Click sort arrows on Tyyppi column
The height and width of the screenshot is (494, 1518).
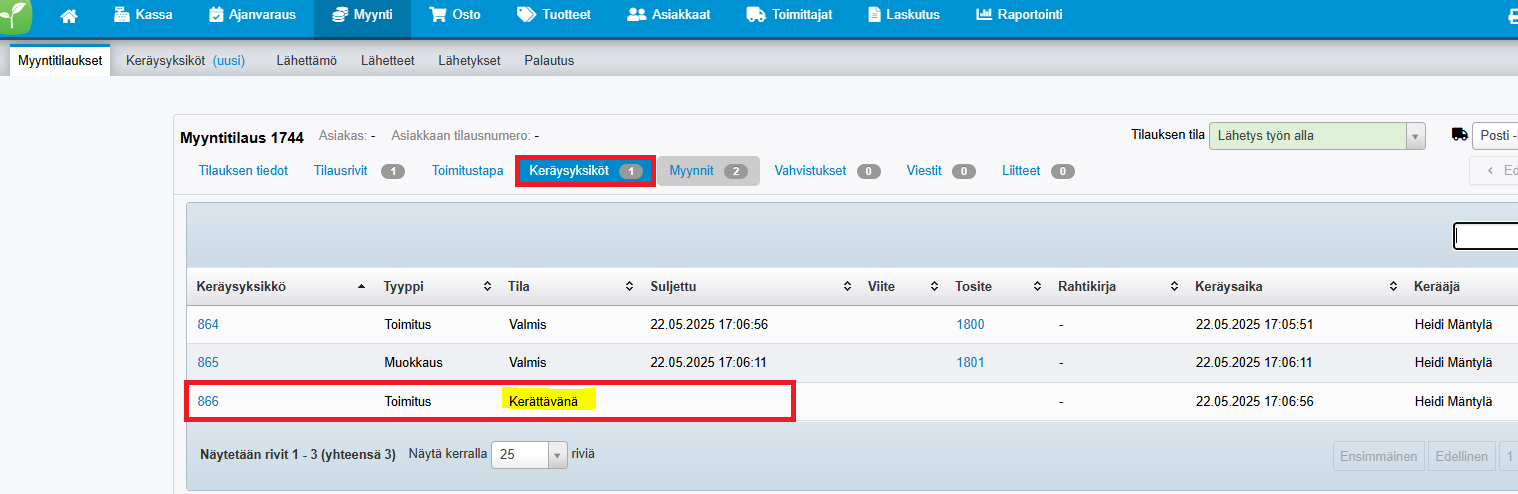click(x=488, y=287)
